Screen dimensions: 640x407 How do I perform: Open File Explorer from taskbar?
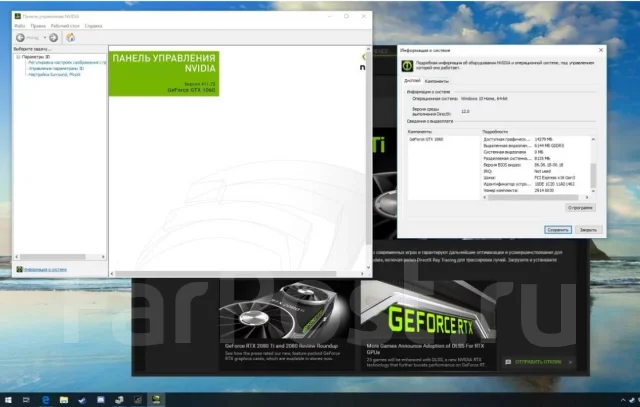pos(64,400)
